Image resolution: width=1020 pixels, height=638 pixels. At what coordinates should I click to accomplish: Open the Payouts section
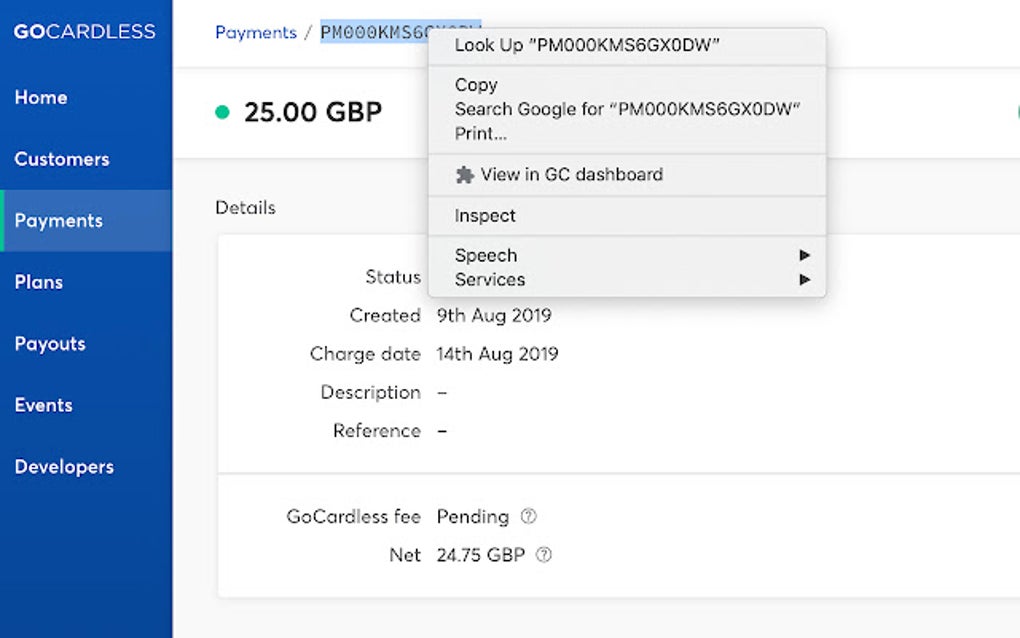click(50, 343)
